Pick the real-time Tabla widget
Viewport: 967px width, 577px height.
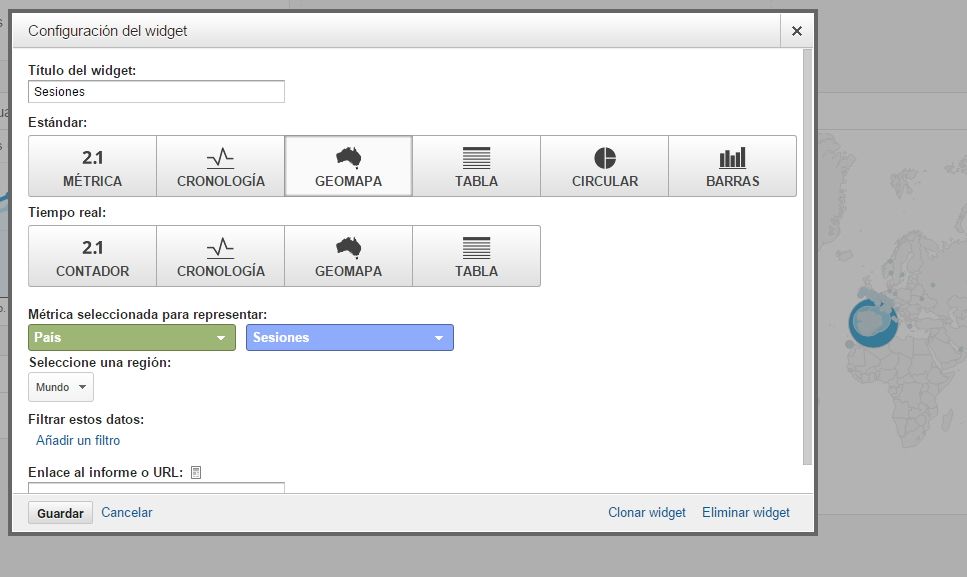(x=477, y=256)
